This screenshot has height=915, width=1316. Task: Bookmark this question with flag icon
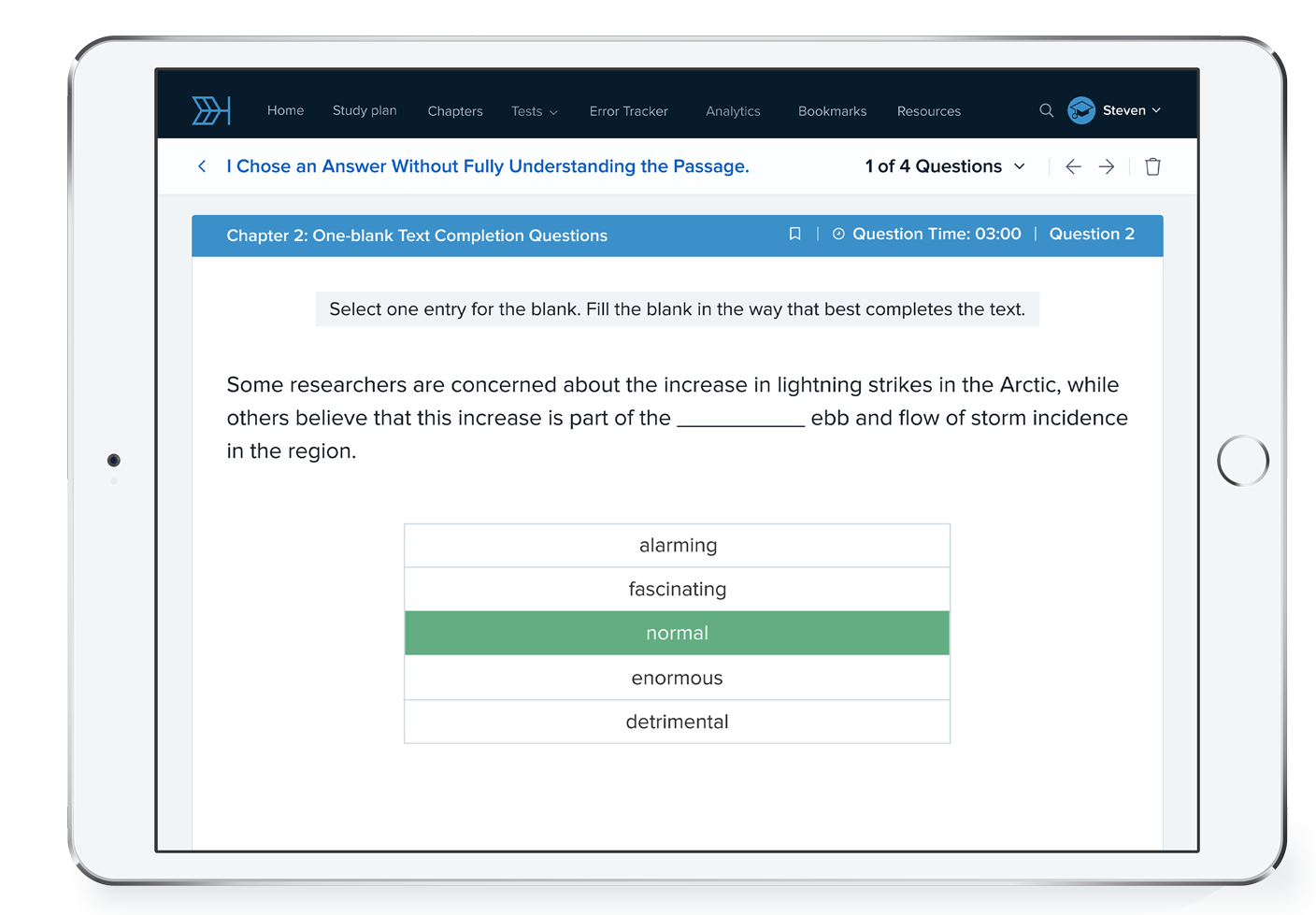click(794, 235)
